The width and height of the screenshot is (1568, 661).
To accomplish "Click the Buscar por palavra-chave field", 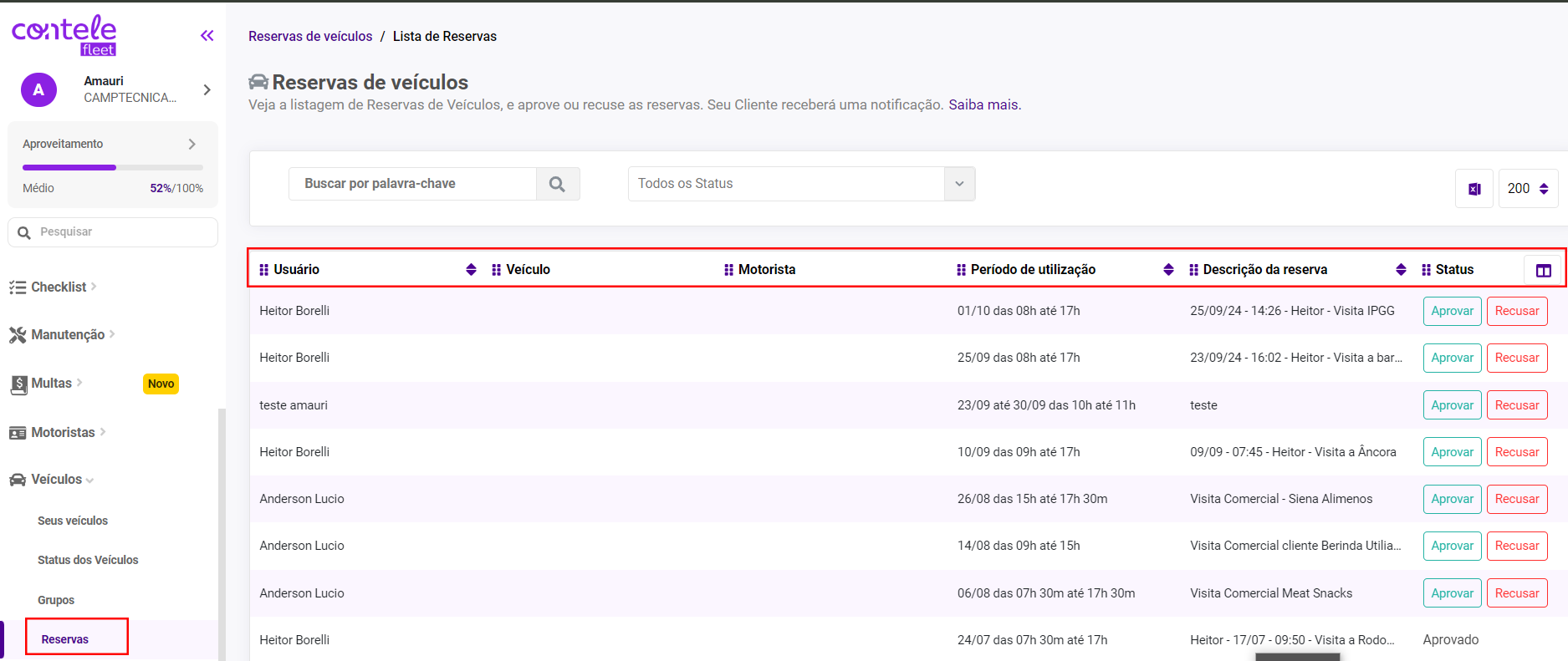I will tap(412, 184).
